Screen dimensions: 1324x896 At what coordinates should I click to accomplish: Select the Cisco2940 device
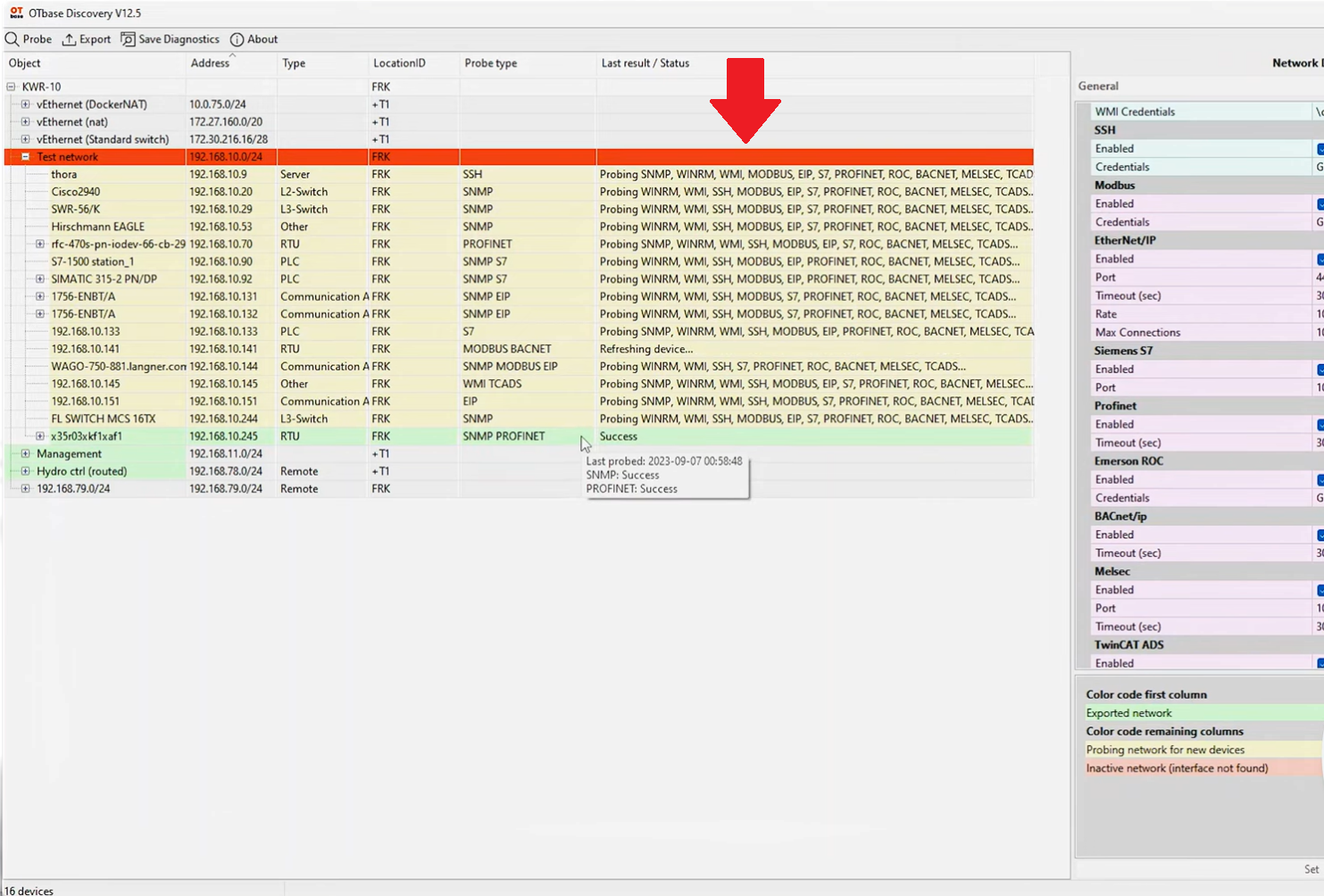point(76,192)
